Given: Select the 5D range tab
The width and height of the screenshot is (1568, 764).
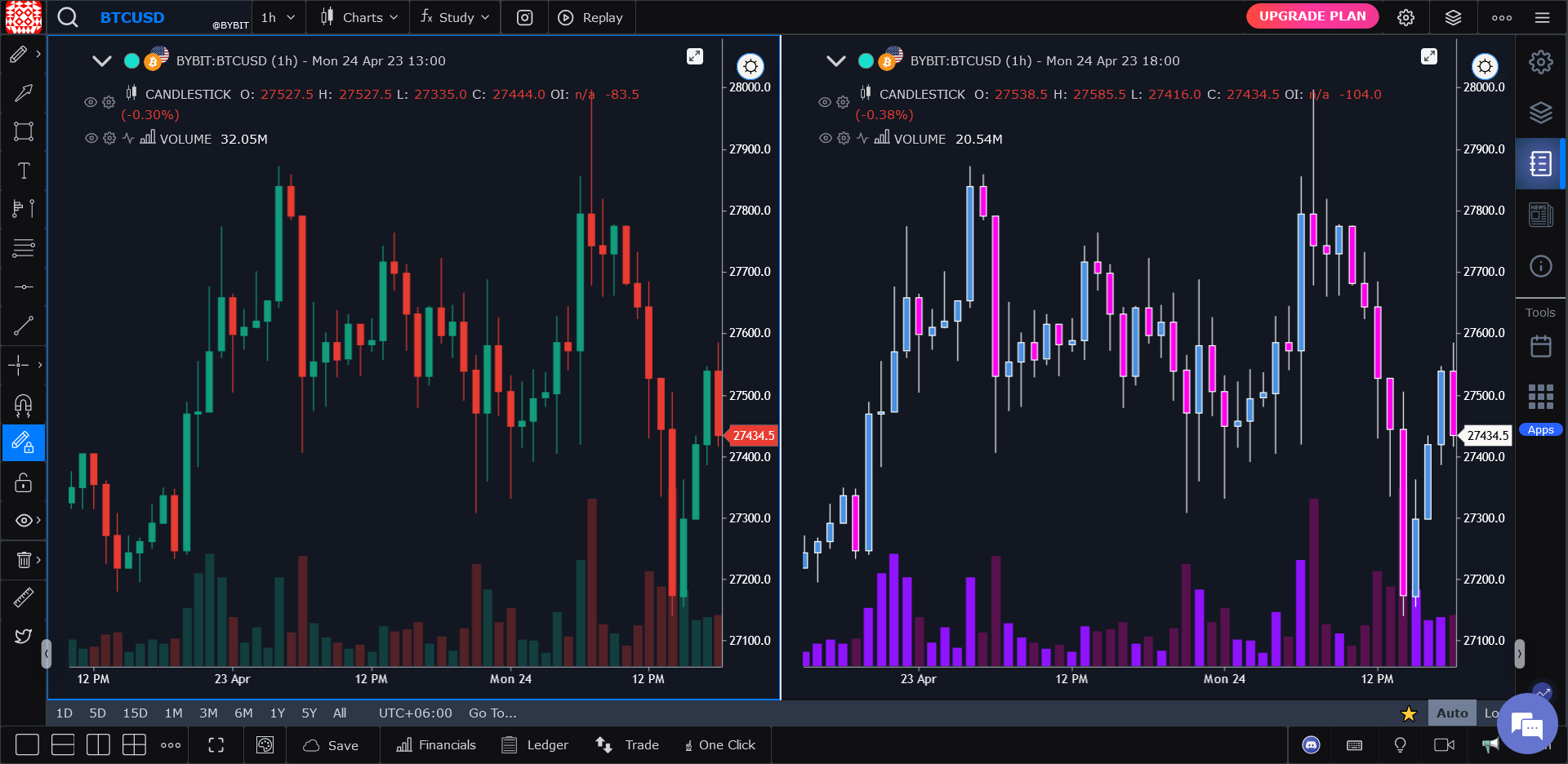Looking at the screenshot, I should [x=98, y=713].
